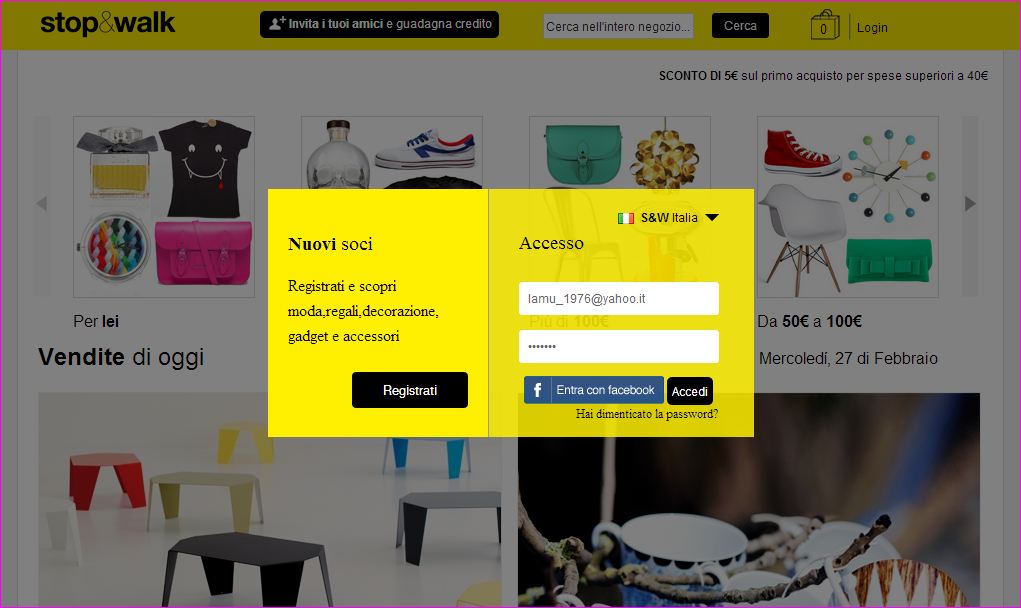Click the Facebook f icon
The image size is (1021, 608).
pos(537,390)
